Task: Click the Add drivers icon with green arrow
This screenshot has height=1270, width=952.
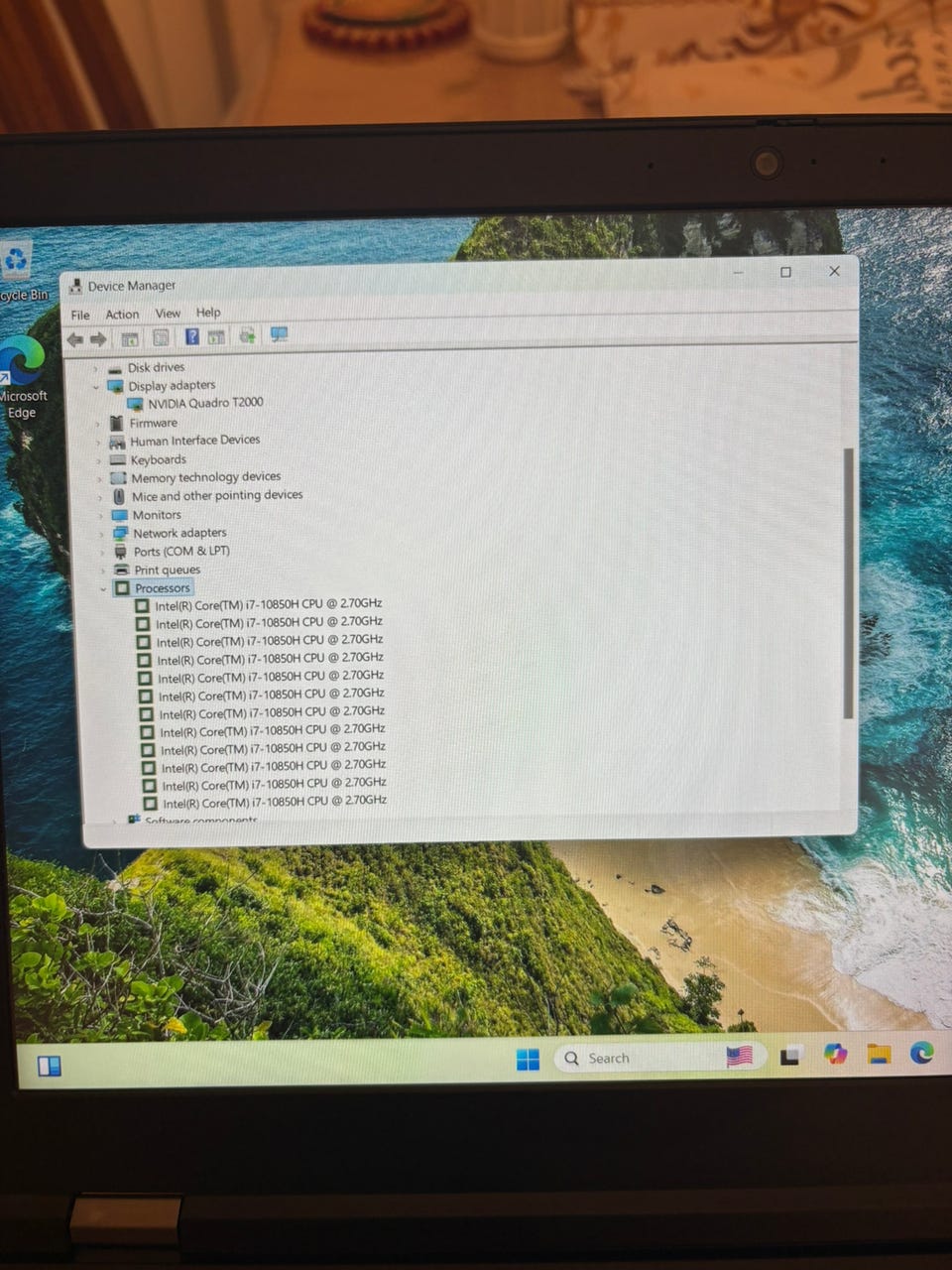Action: [x=247, y=336]
